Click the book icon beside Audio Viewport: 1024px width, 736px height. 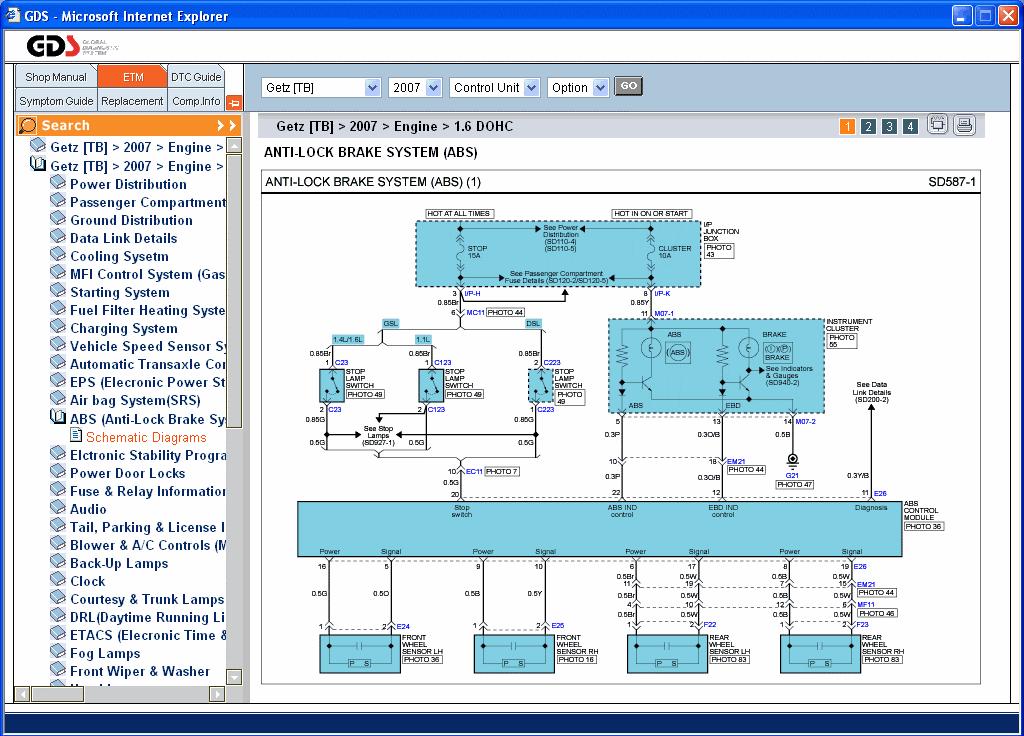(58, 507)
